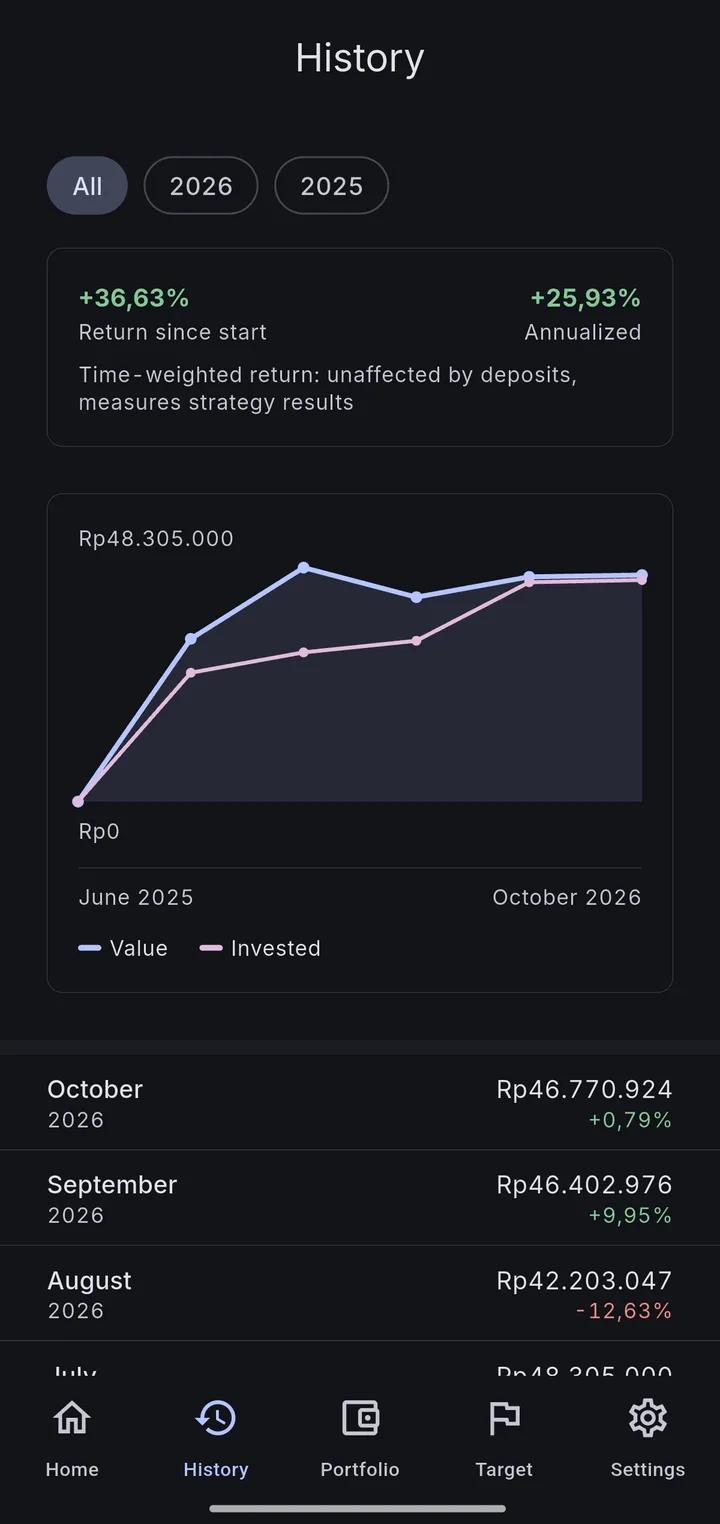Image resolution: width=720 pixels, height=1524 pixels.
Task: Tap the June 2025 axis label
Action: click(x=136, y=897)
